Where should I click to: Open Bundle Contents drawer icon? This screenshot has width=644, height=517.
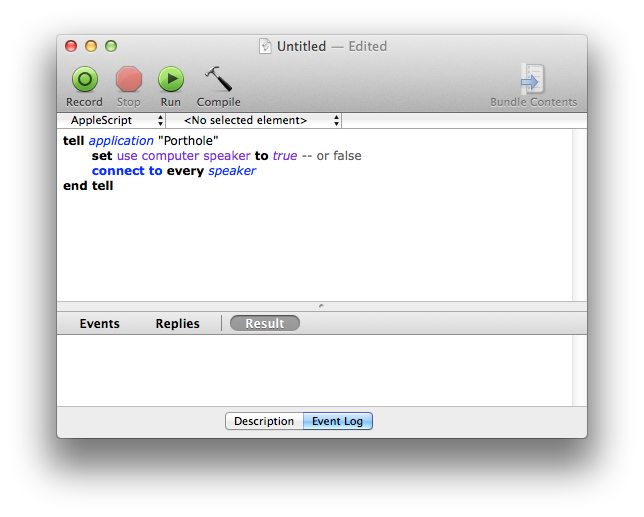(x=533, y=78)
